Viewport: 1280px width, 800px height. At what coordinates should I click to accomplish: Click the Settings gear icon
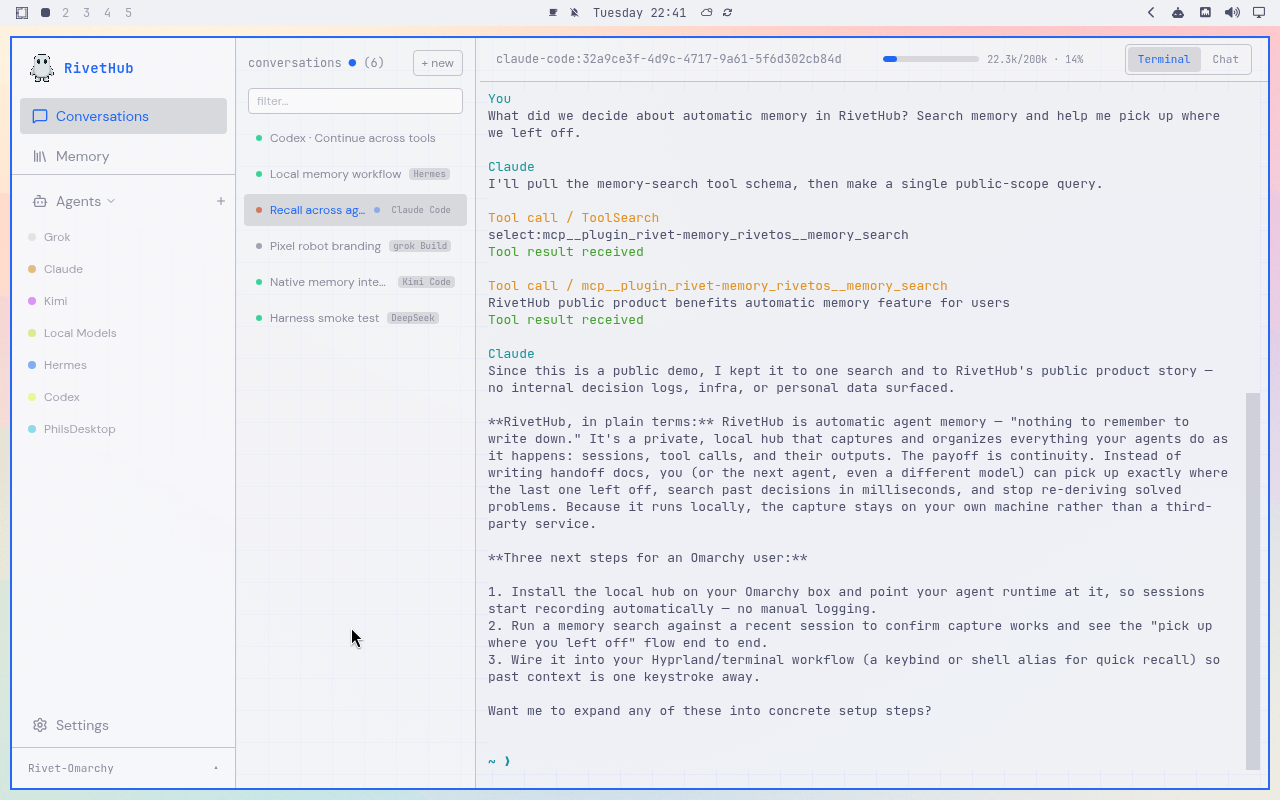40,725
